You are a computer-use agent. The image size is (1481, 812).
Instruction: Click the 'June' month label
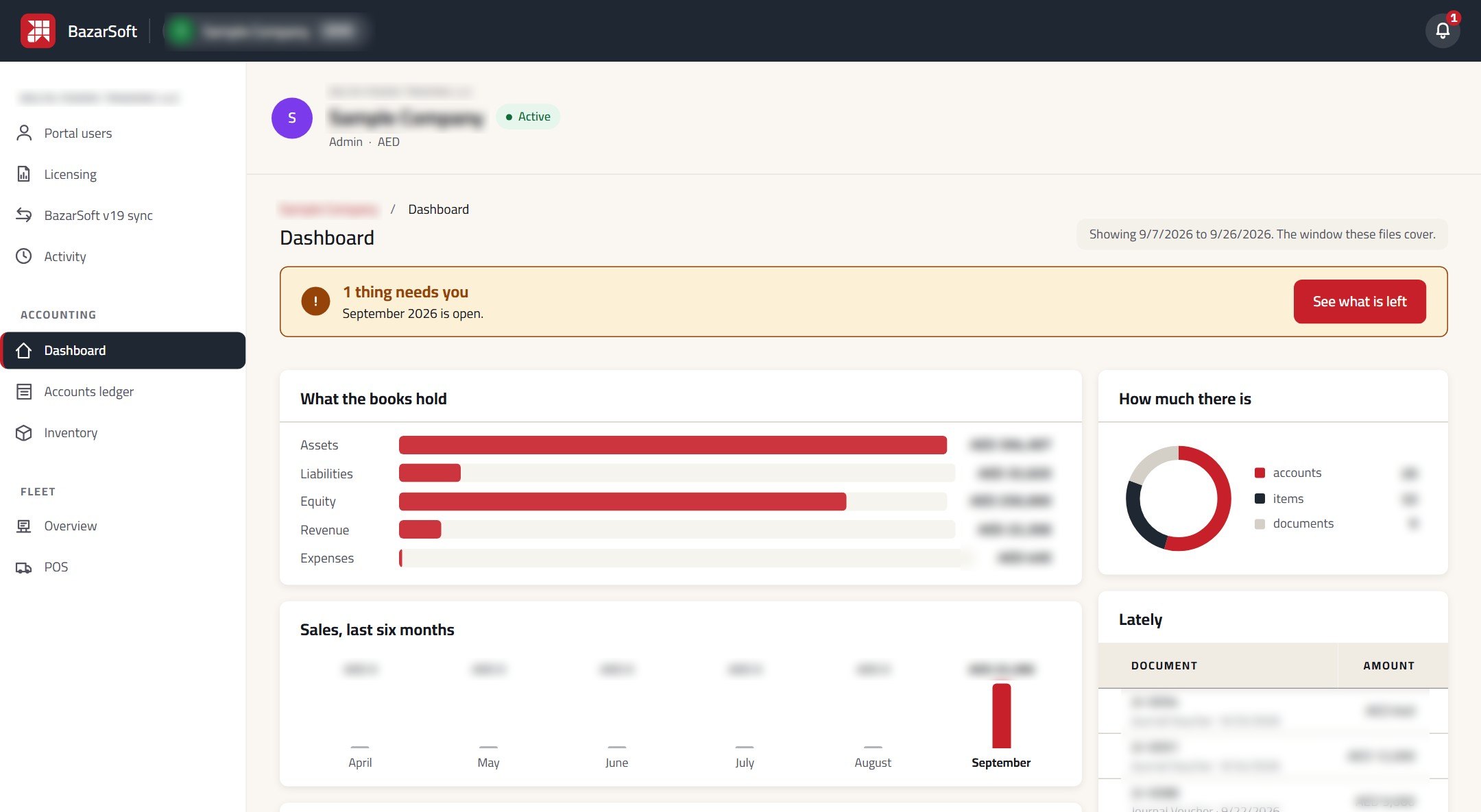coord(616,763)
